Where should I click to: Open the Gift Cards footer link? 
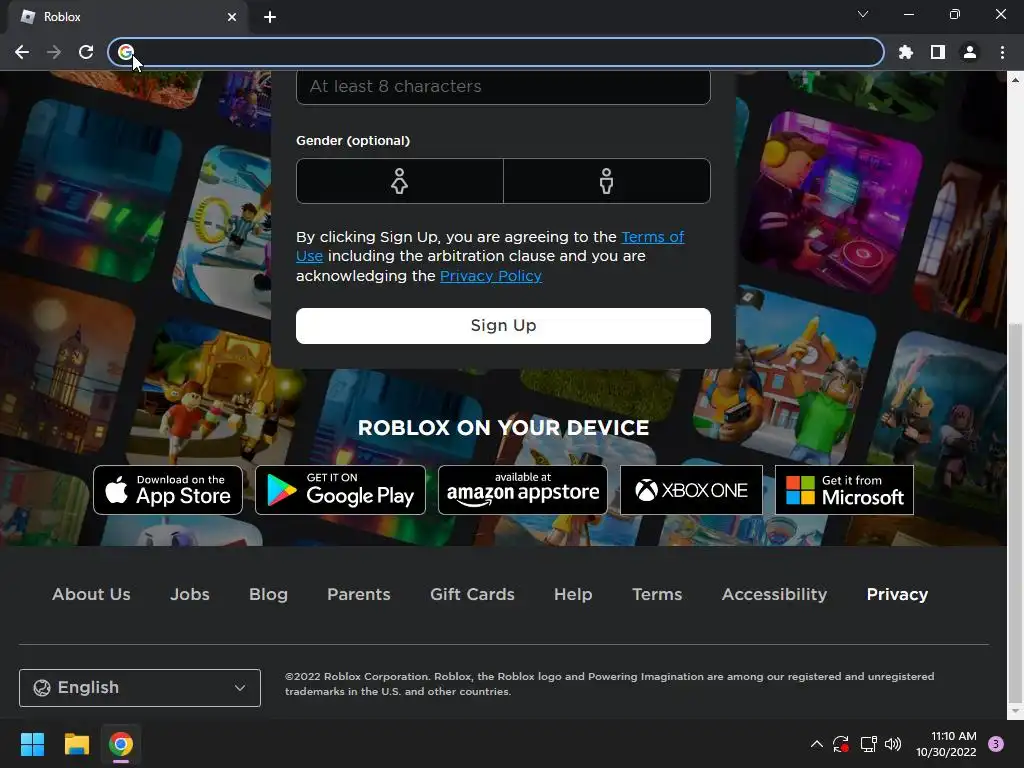click(472, 594)
